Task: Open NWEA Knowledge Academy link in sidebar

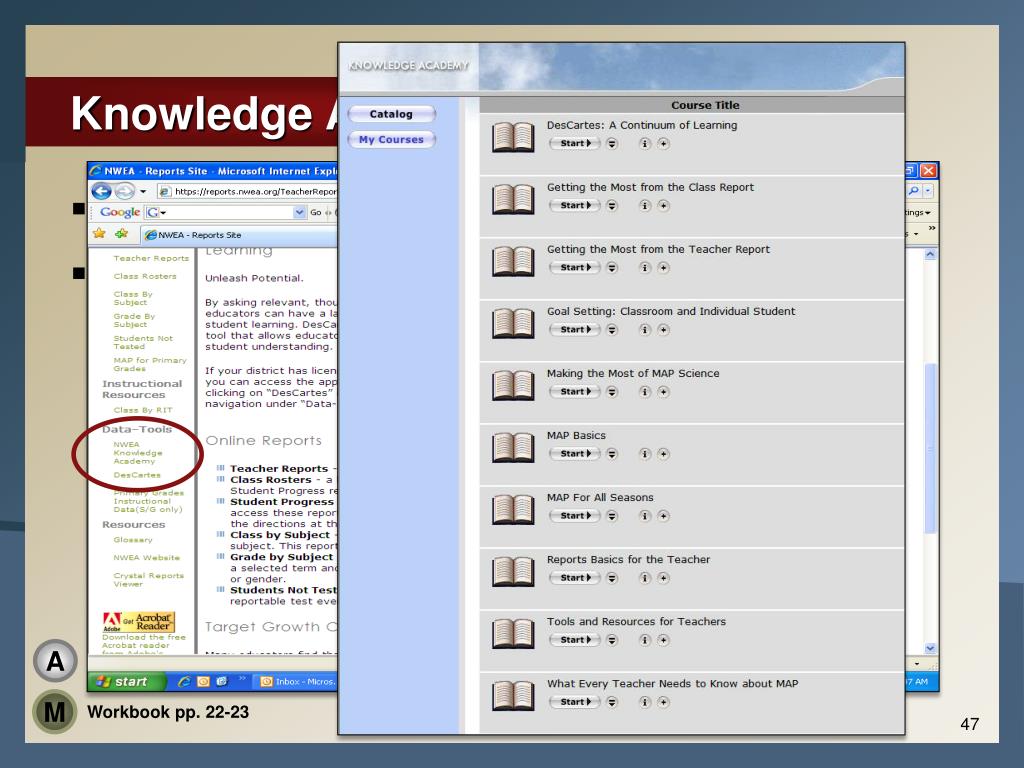Action: (138, 453)
